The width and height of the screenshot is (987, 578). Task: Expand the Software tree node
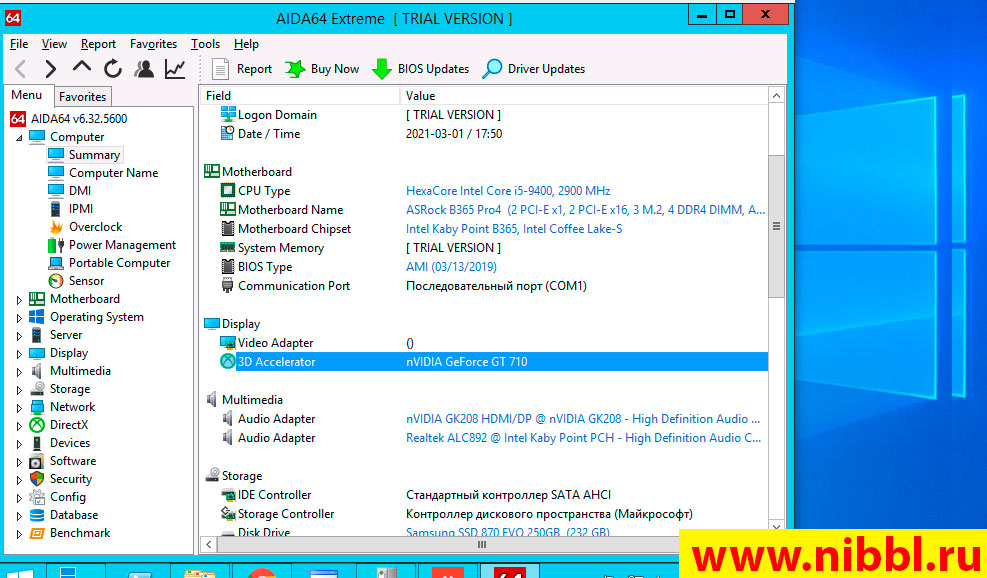click(19, 462)
